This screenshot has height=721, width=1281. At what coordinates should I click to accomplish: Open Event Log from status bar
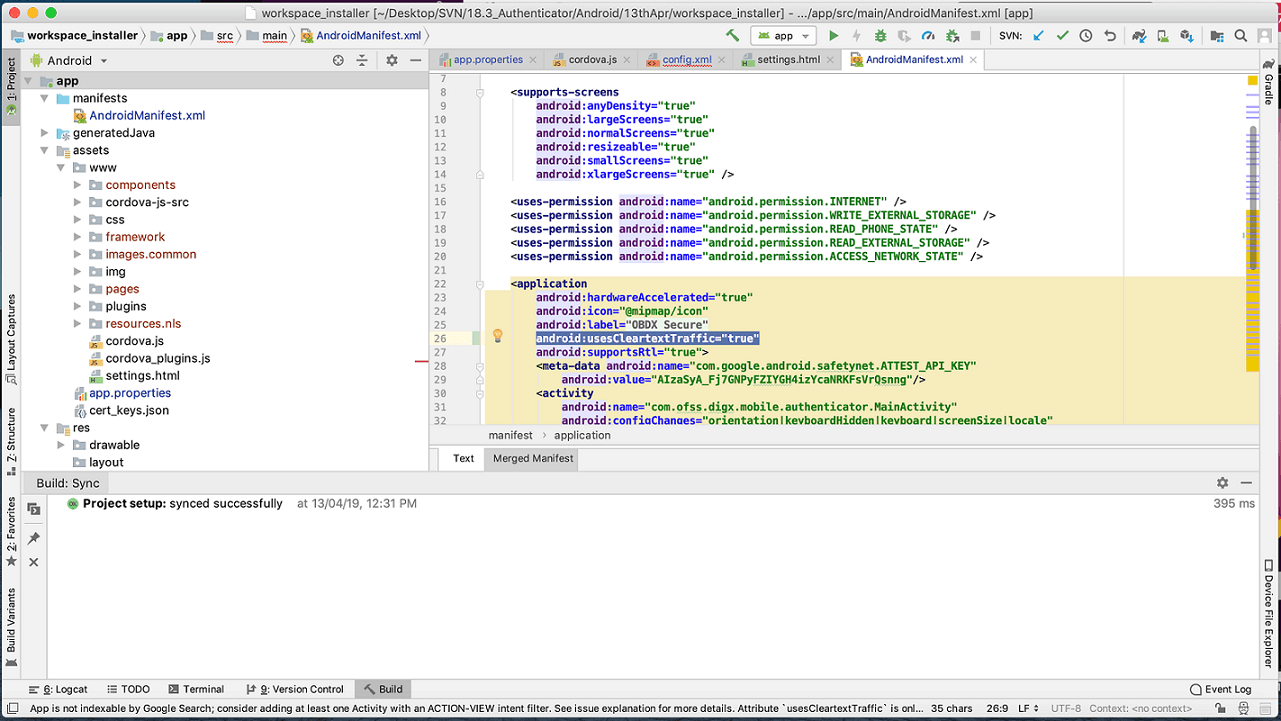click(x=1220, y=689)
